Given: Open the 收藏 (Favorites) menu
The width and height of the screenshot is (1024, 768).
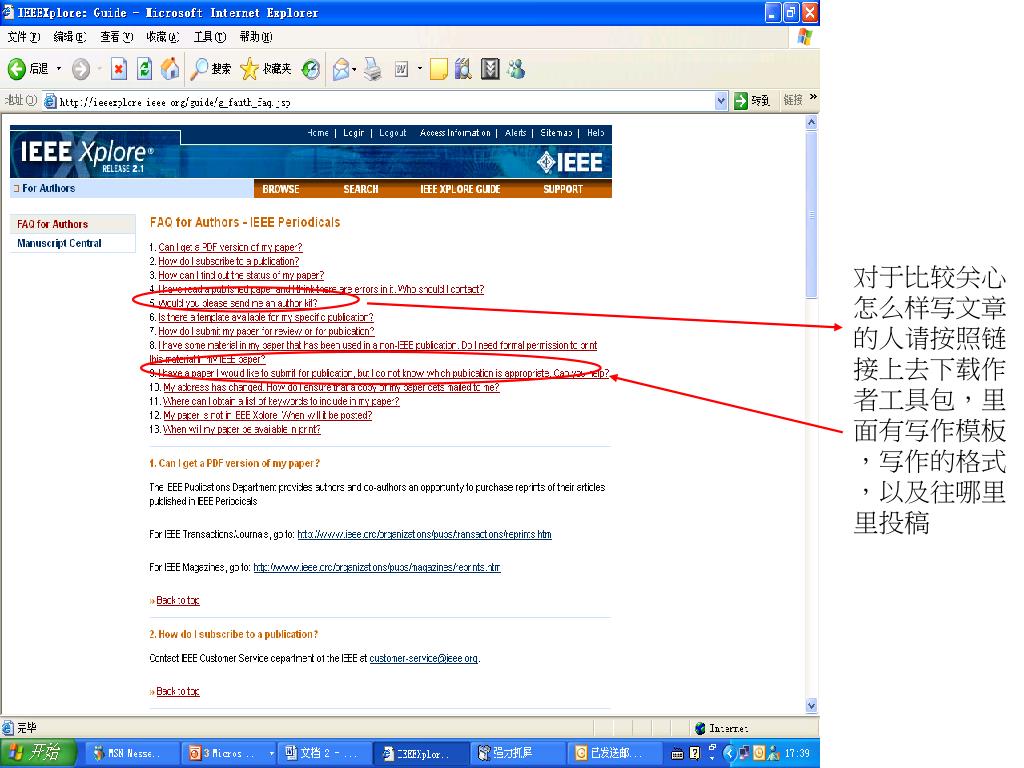Looking at the screenshot, I should 163,37.
